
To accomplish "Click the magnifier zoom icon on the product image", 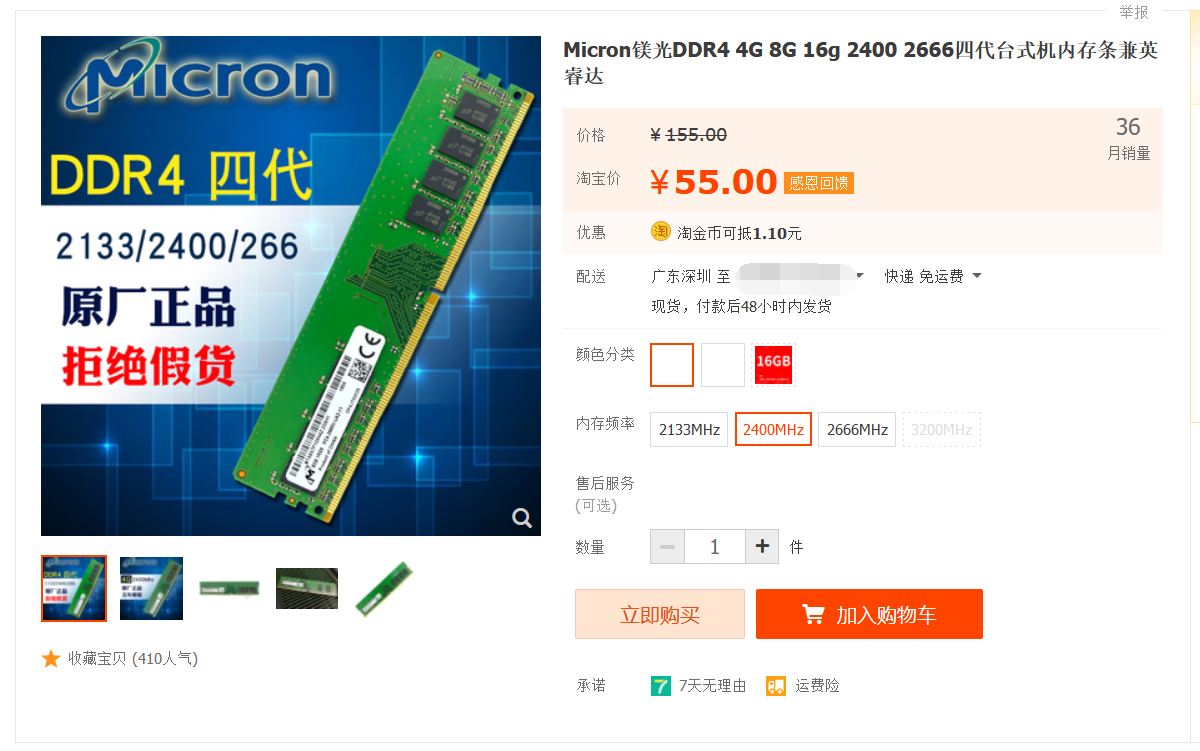I will (x=522, y=517).
